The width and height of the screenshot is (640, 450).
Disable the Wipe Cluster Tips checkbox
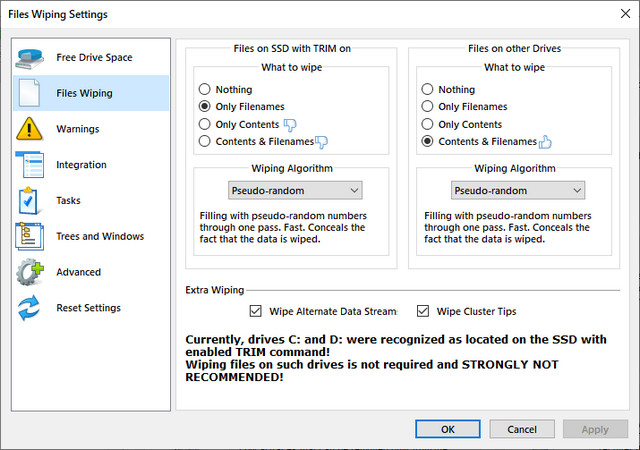pyautogui.click(x=423, y=311)
